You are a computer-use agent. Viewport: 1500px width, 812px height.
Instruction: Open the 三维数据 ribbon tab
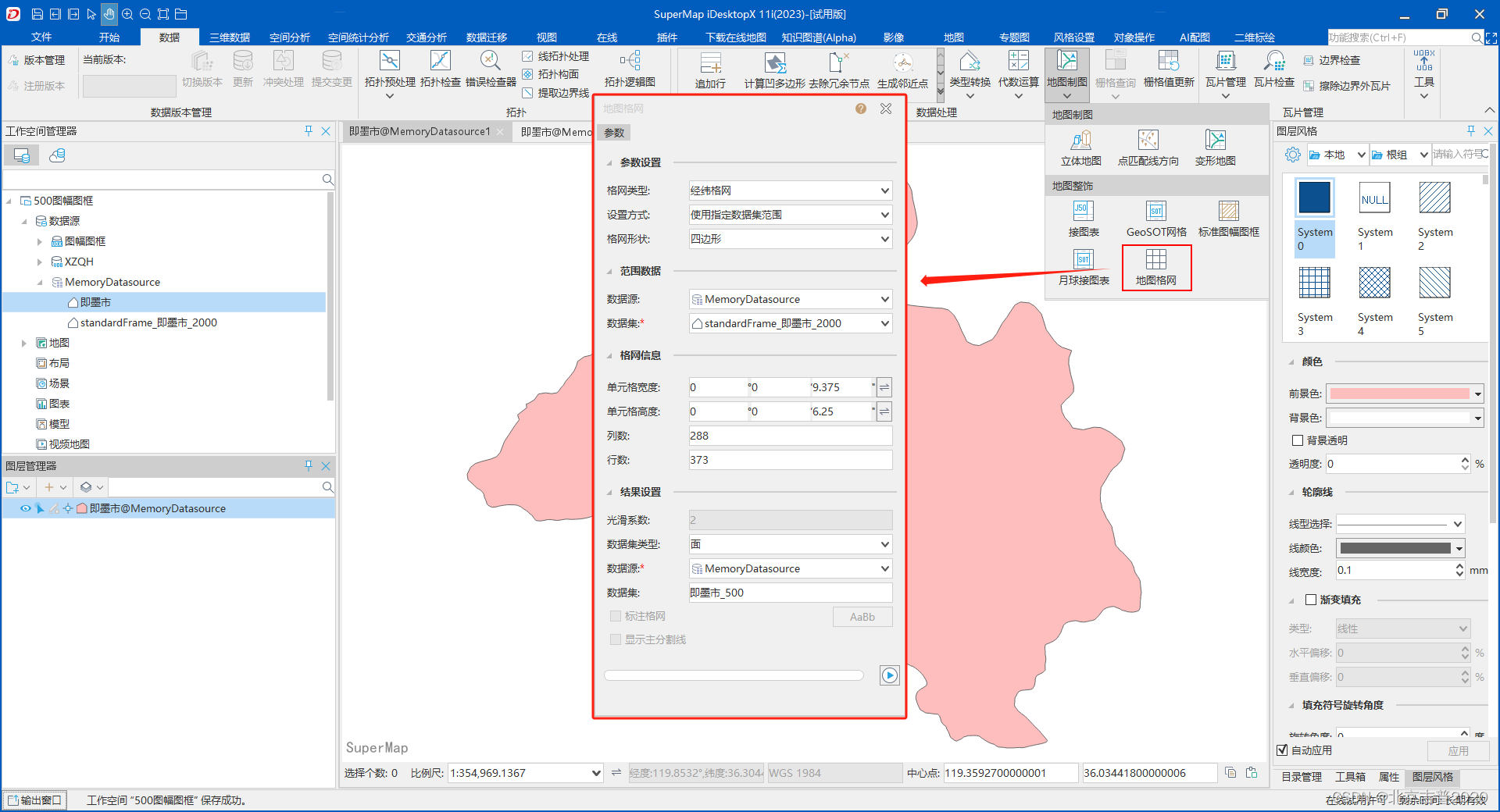(230, 37)
